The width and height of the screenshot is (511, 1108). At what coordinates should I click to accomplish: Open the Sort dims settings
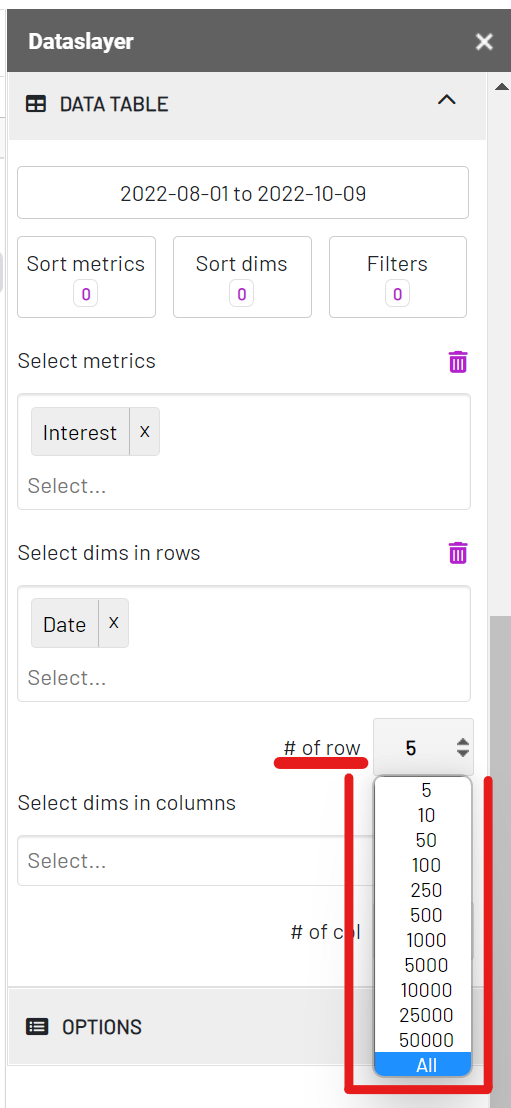[242, 277]
